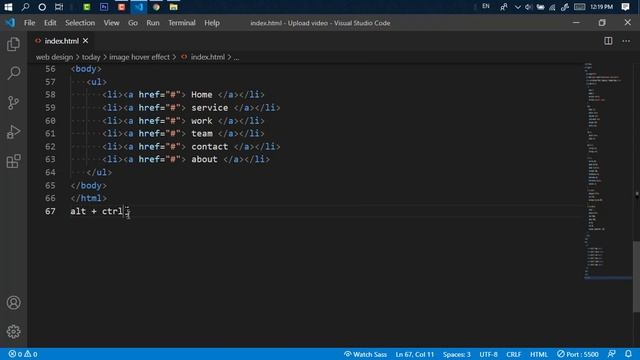Open the Explorer view in the activity bar
The image size is (640, 360).
tap(13, 44)
